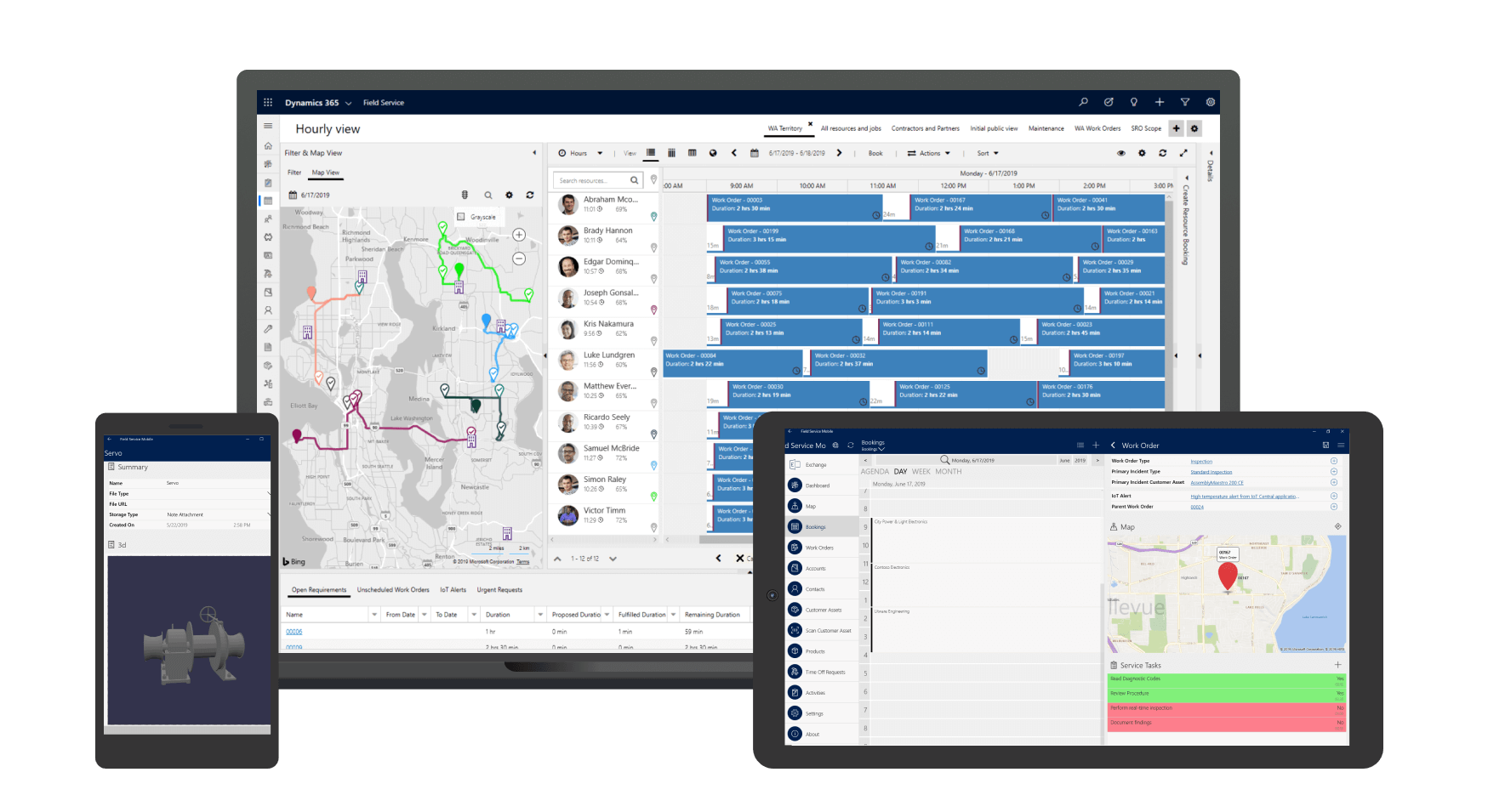The width and height of the screenshot is (1505, 812).
Task: Switch schedule board to horizontal list view
Action: tap(651, 153)
